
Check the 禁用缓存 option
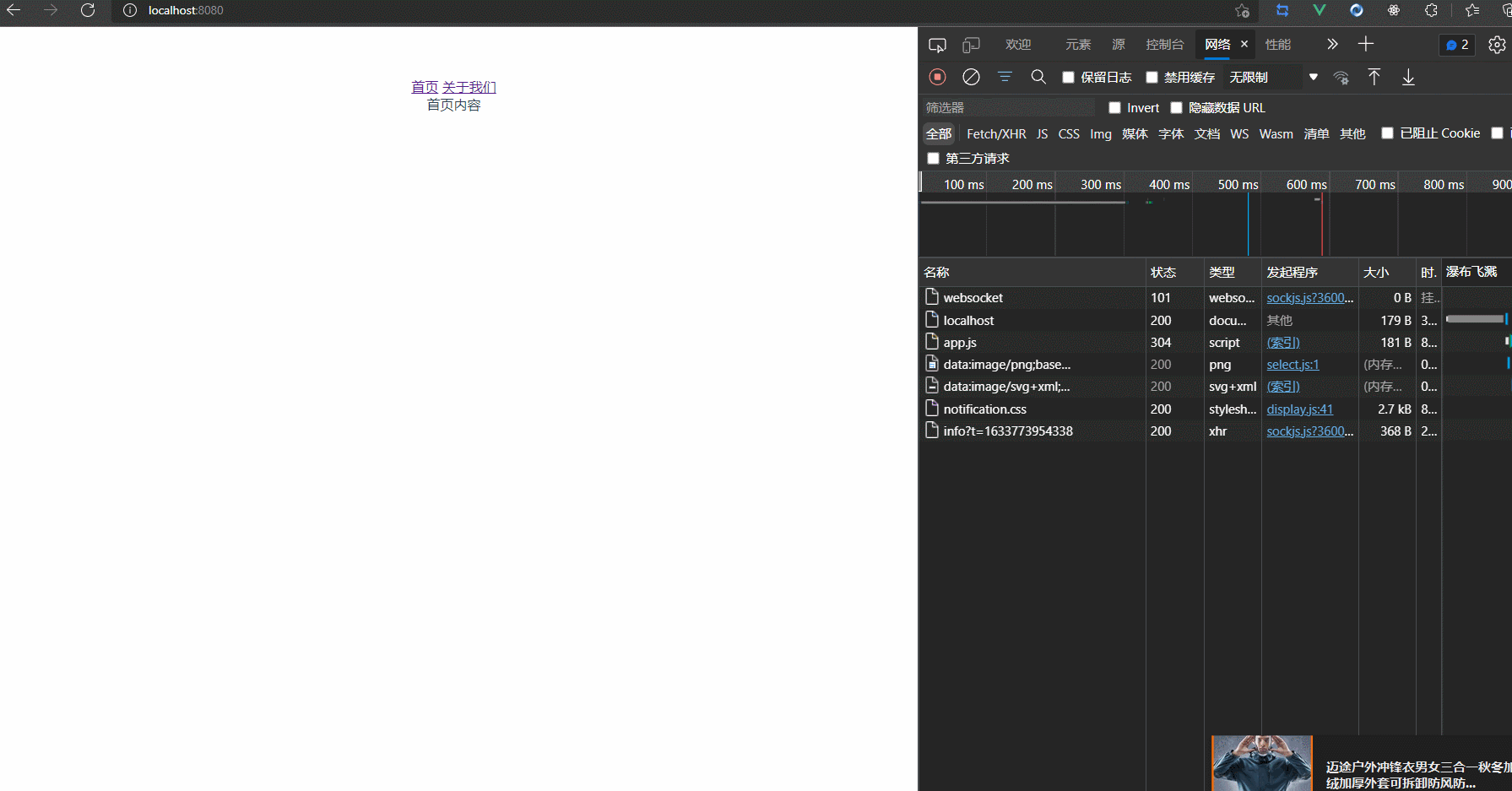[1152, 77]
